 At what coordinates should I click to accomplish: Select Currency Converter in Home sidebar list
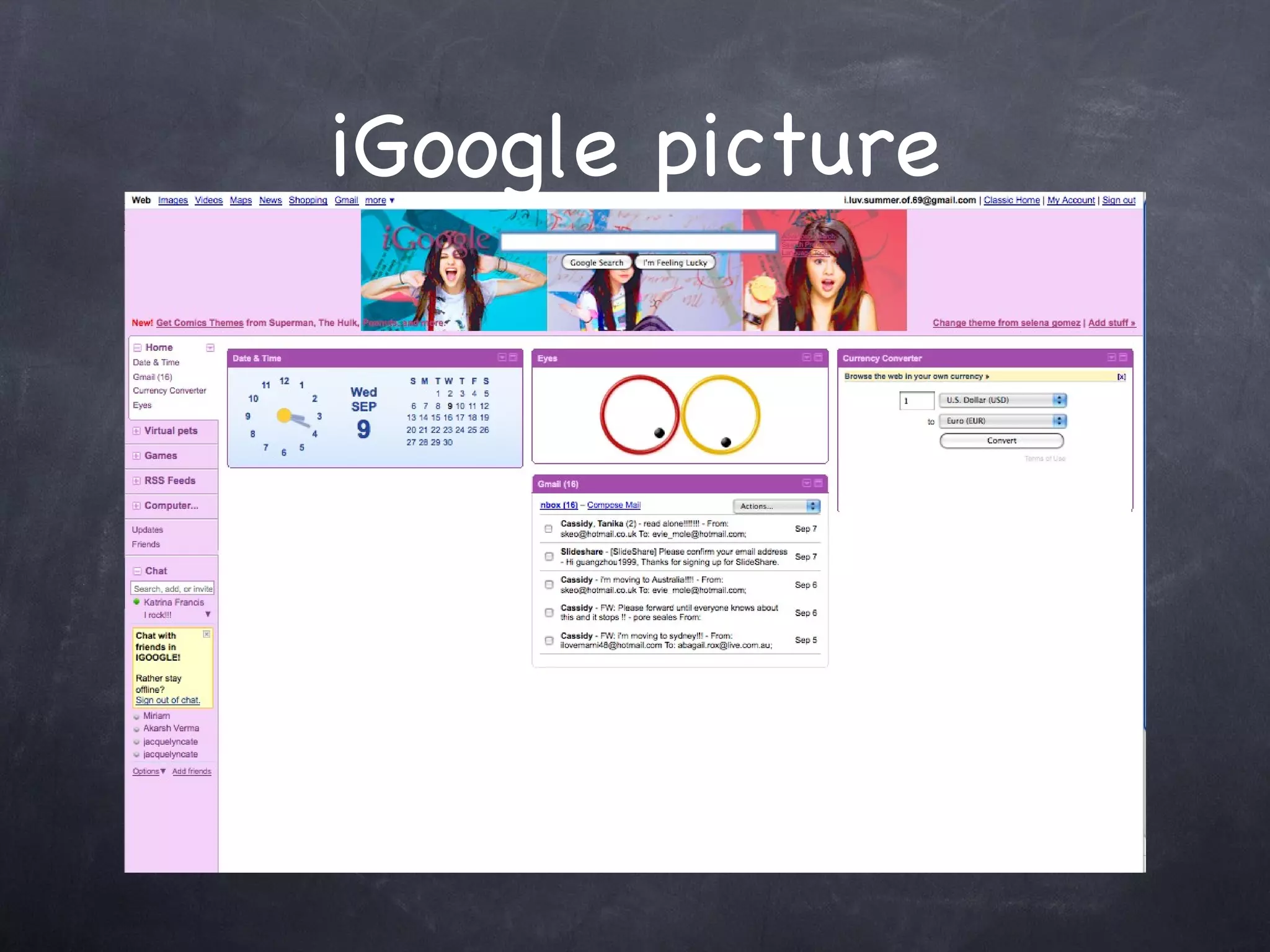(169, 390)
